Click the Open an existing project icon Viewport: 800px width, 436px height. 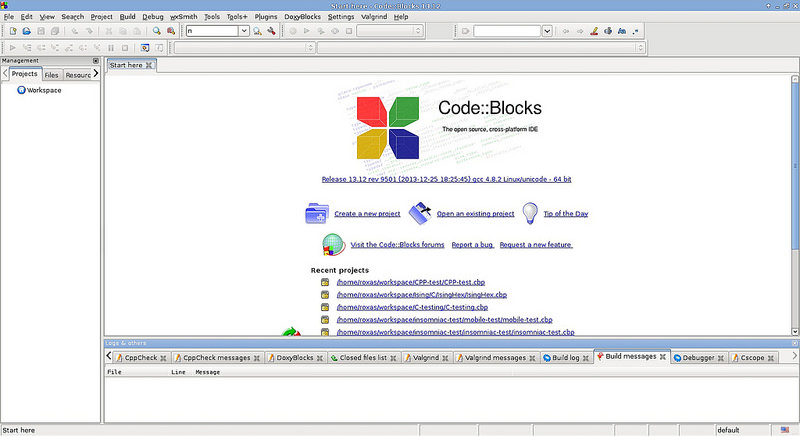(x=420, y=212)
